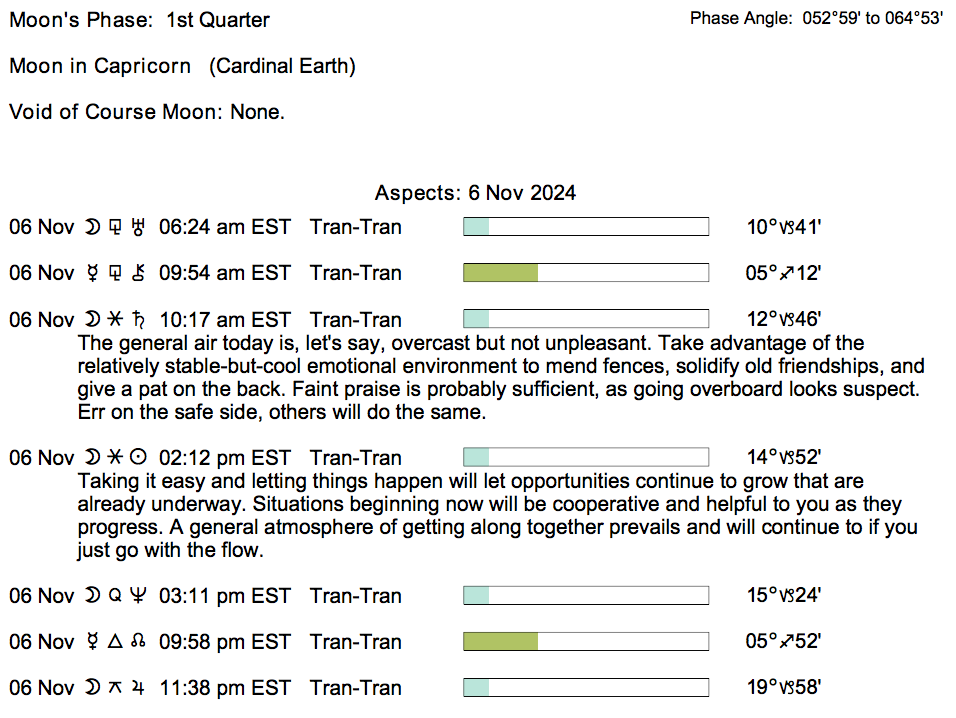Click the North Node glyph in the 09:58 pm aspect

(x=138, y=642)
